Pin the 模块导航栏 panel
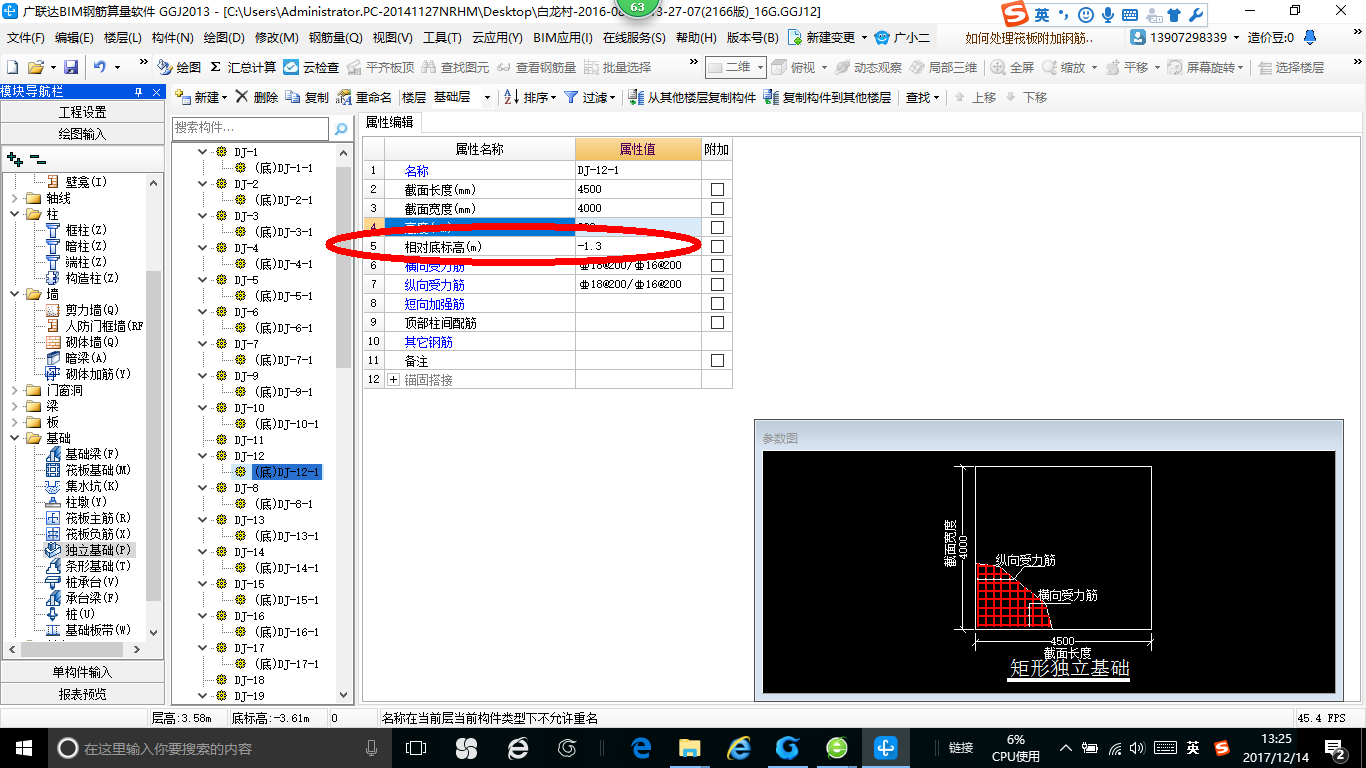 point(139,91)
